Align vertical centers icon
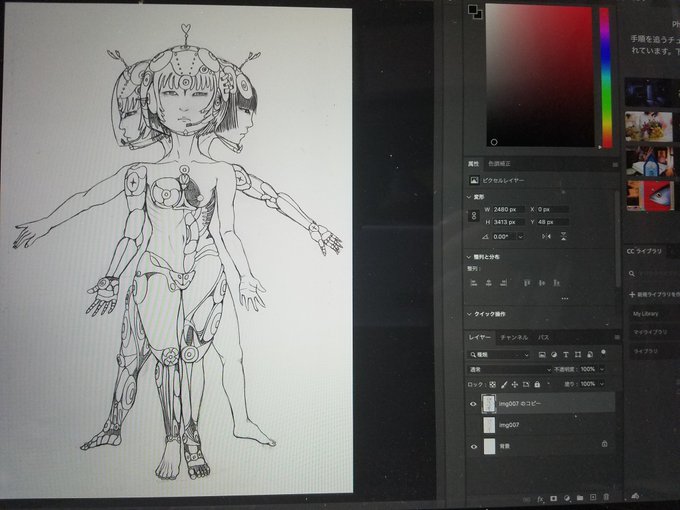The width and height of the screenshot is (680, 510). (x=542, y=283)
